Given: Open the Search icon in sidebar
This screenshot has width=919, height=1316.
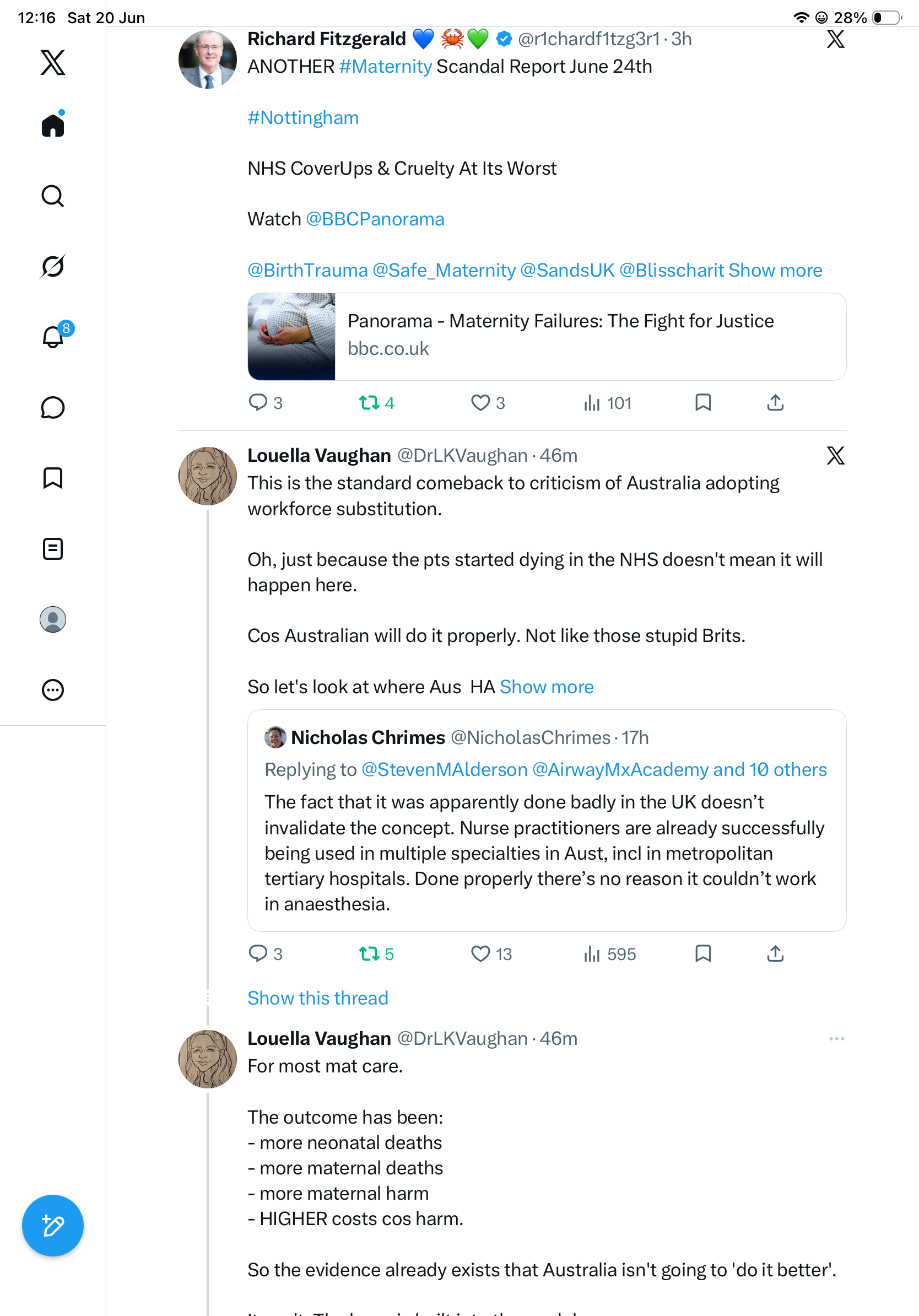Looking at the screenshot, I should pyautogui.click(x=53, y=196).
